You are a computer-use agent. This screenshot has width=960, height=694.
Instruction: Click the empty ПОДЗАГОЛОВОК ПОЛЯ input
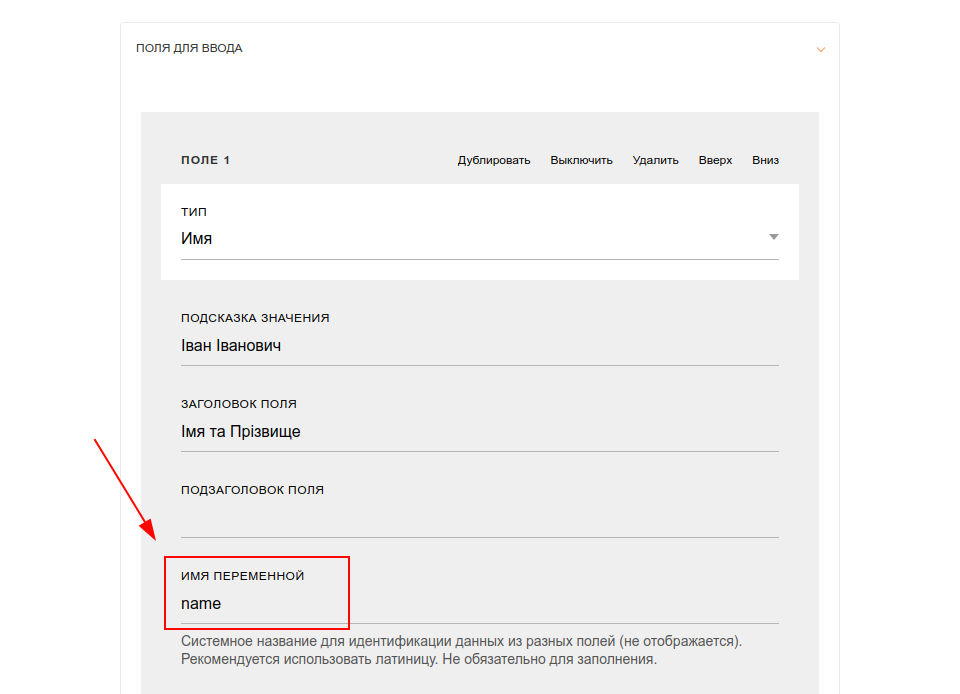(479, 519)
